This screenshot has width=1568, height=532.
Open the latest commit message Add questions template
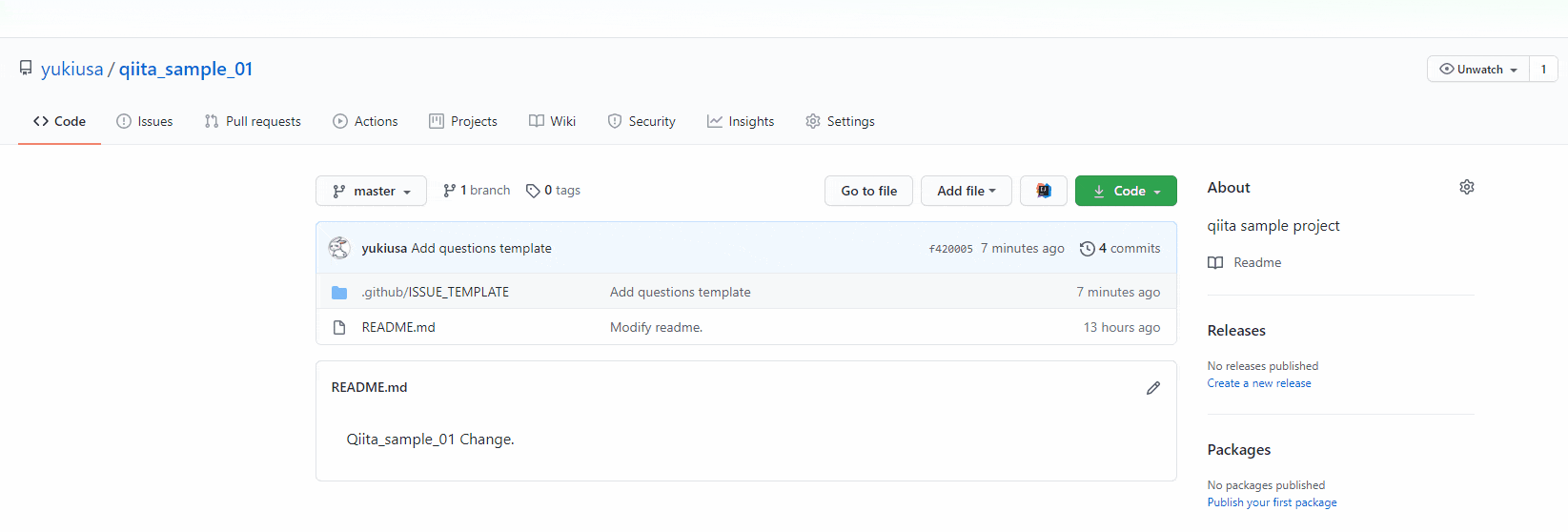pos(481,248)
